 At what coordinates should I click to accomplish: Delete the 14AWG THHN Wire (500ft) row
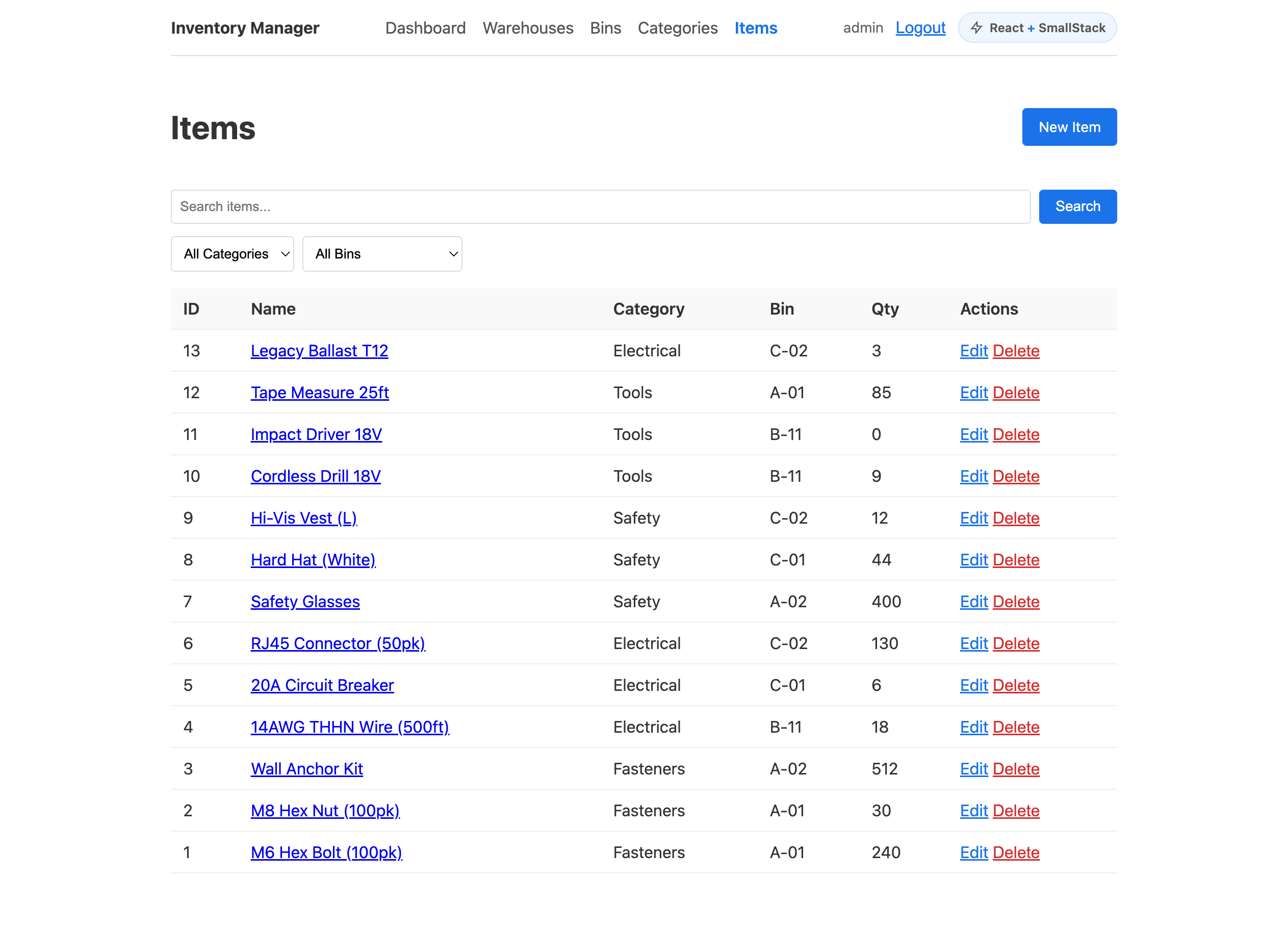coord(1016,727)
